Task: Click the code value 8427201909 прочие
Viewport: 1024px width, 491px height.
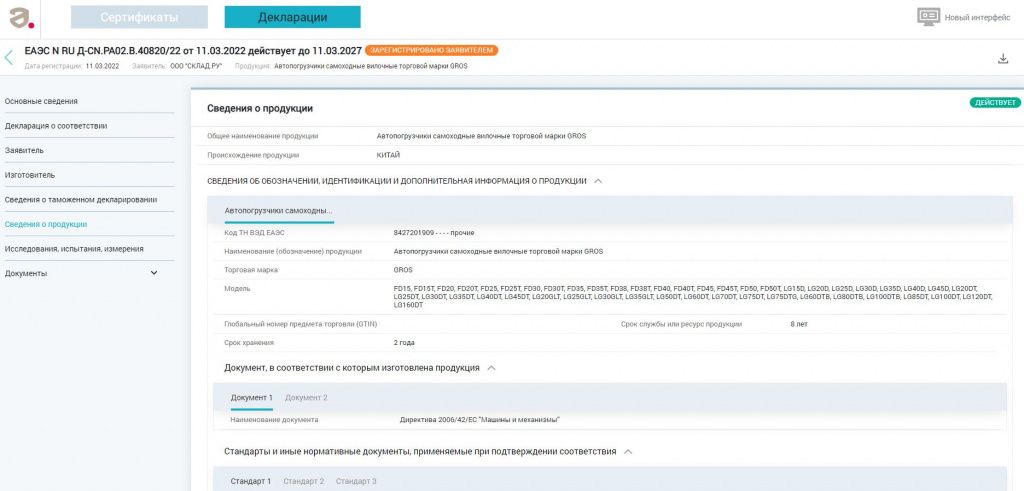Action: [x=434, y=232]
